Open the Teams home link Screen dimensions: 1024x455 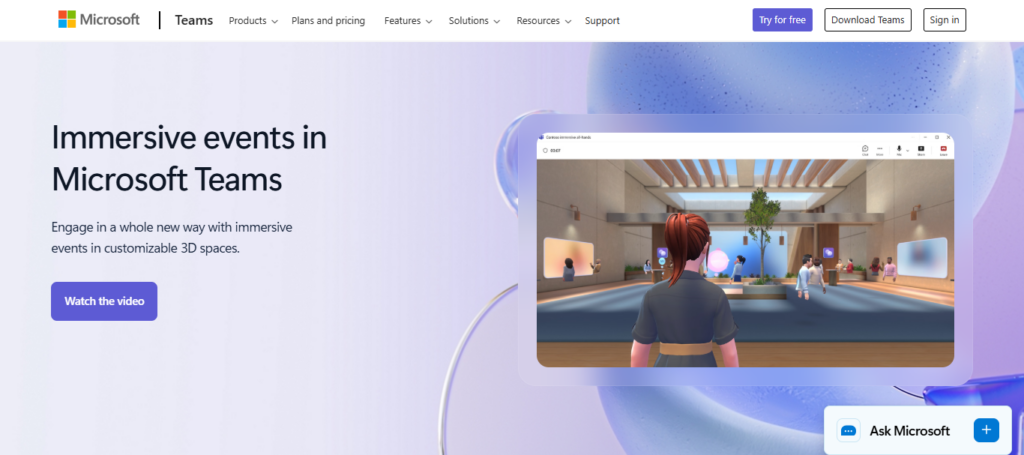click(x=194, y=20)
